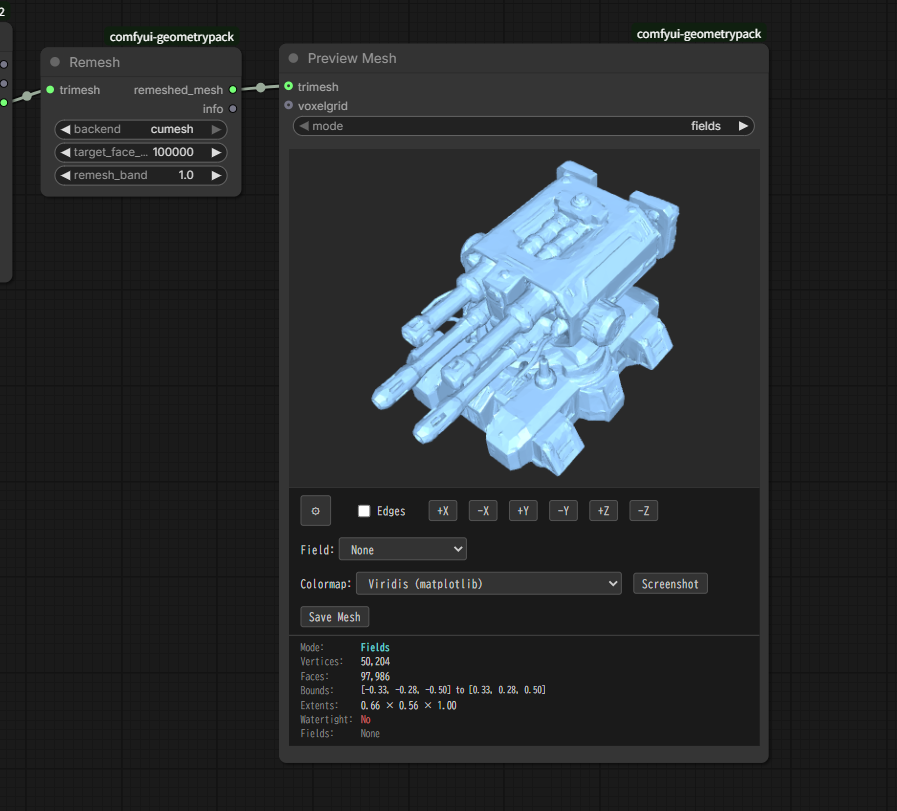This screenshot has height=811, width=897.
Task: Click the gear settings icon in viewer
Action: pyautogui.click(x=315, y=511)
